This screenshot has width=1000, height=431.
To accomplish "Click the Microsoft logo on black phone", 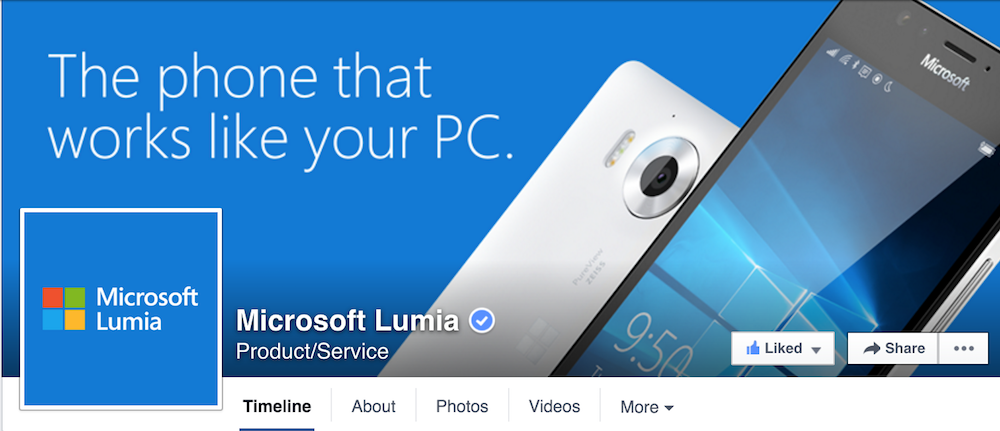I will pyautogui.click(x=945, y=72).
